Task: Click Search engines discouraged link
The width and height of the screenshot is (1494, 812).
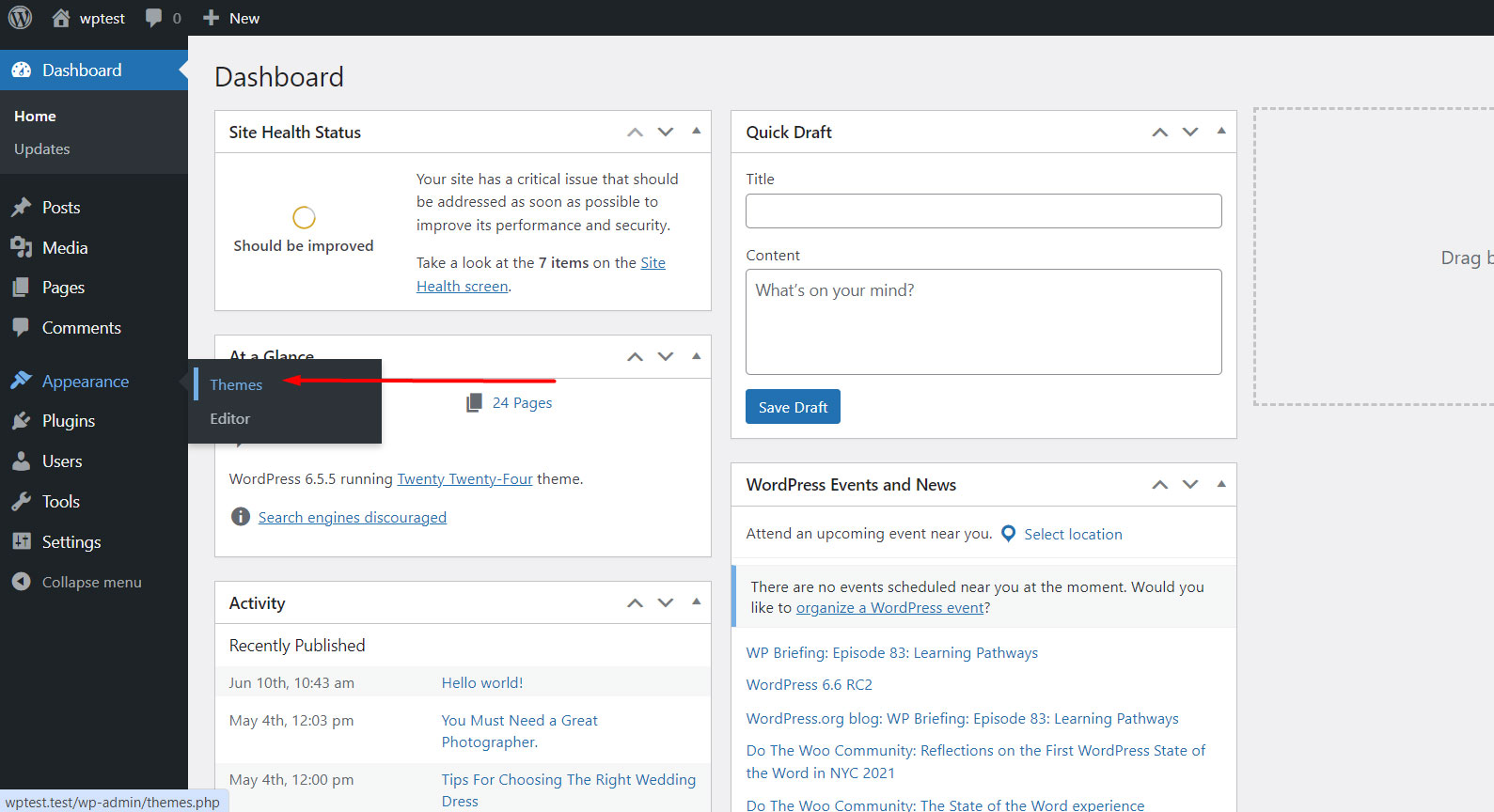Action: [353, 517]
